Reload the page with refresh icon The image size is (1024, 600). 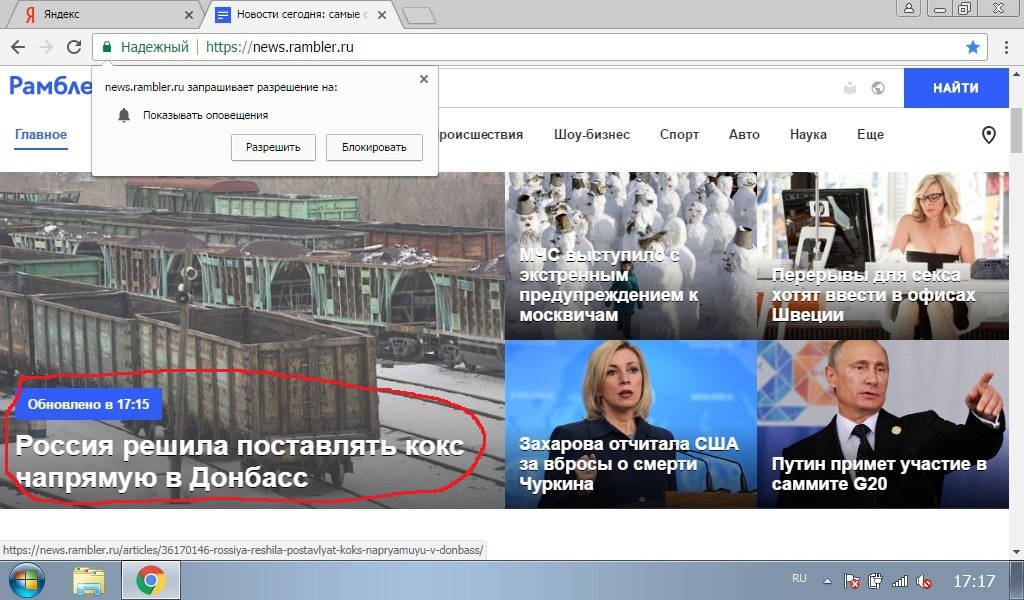(73, 47)
